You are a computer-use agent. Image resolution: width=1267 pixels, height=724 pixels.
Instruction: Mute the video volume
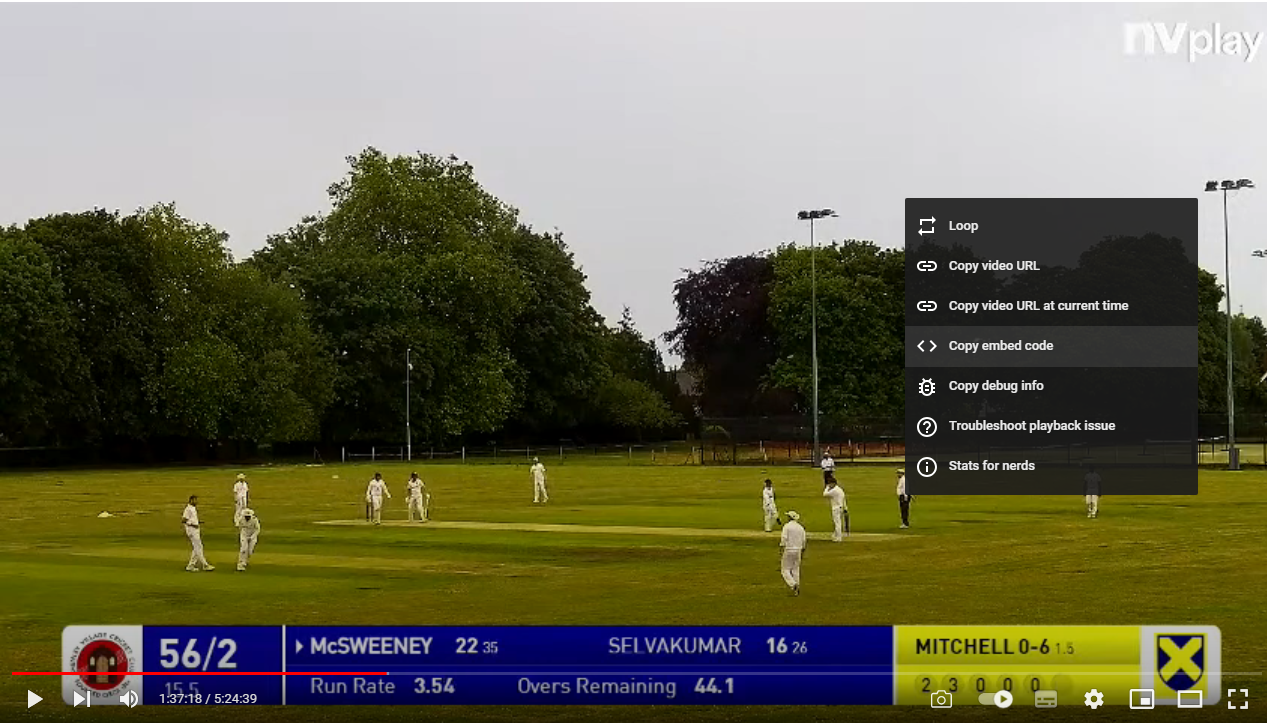[129, 699]
